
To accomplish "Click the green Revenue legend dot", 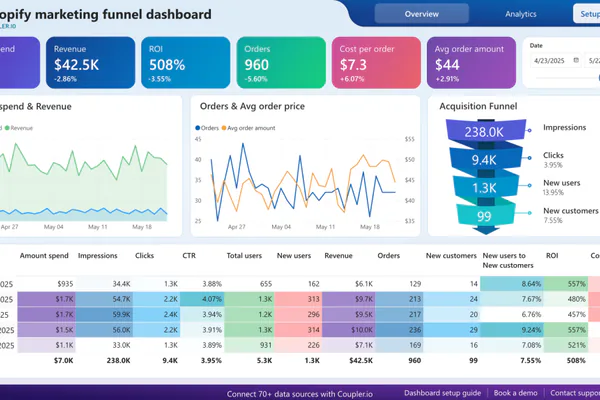I will [x=7, y=128].
